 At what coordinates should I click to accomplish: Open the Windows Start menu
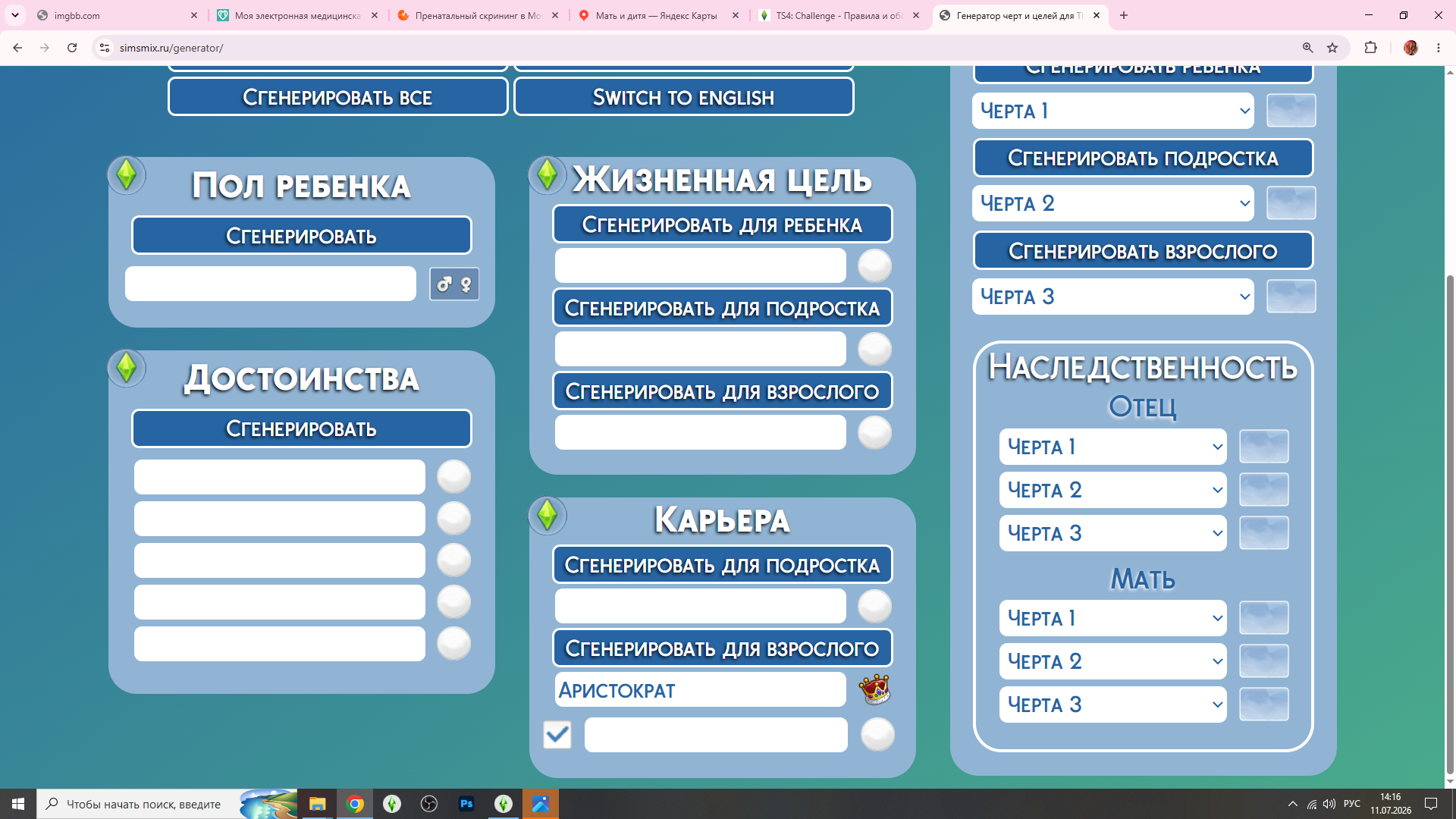[18, 804]
